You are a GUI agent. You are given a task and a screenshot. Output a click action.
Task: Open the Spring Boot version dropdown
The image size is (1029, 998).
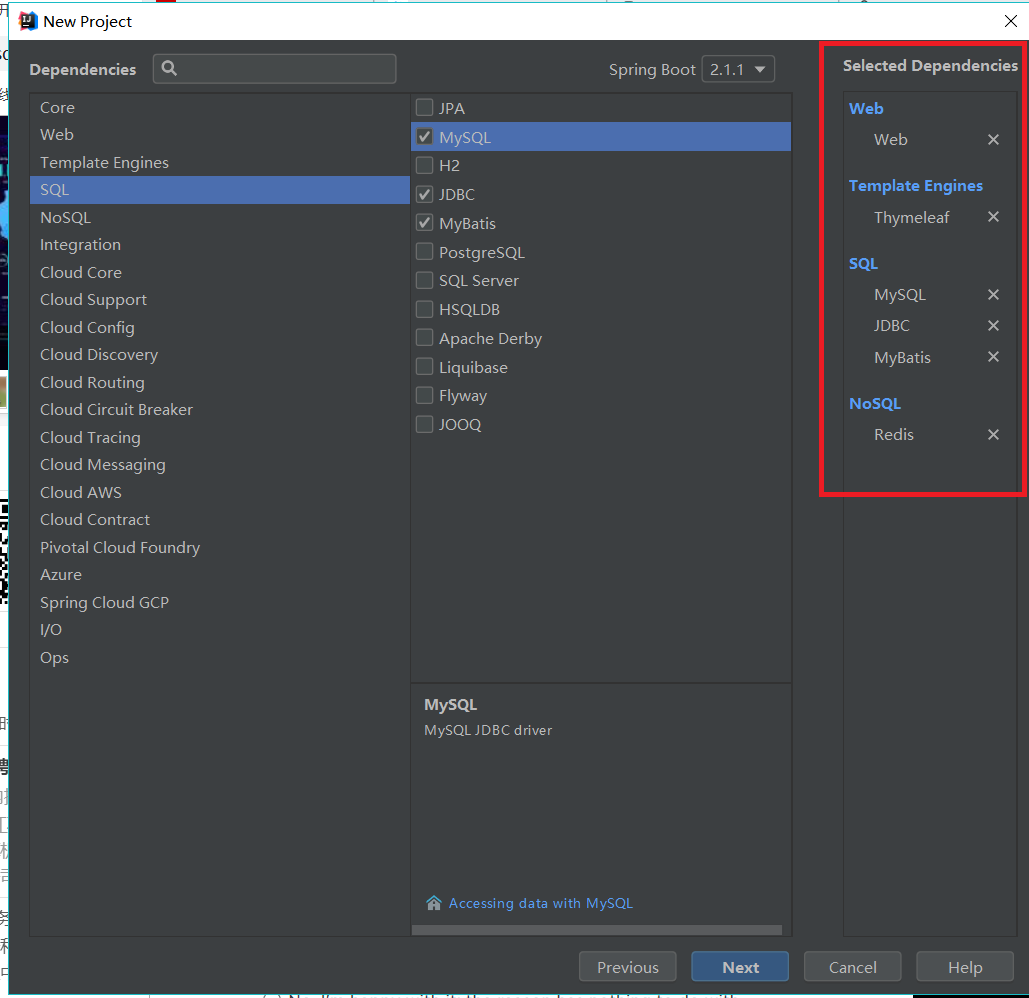tap(738, 69)
